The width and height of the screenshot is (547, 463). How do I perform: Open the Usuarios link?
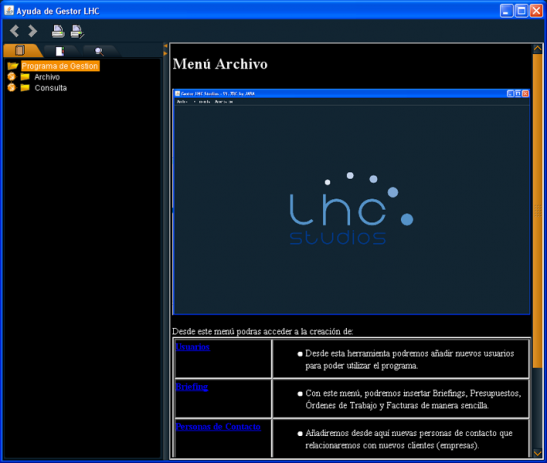(193, 347)
